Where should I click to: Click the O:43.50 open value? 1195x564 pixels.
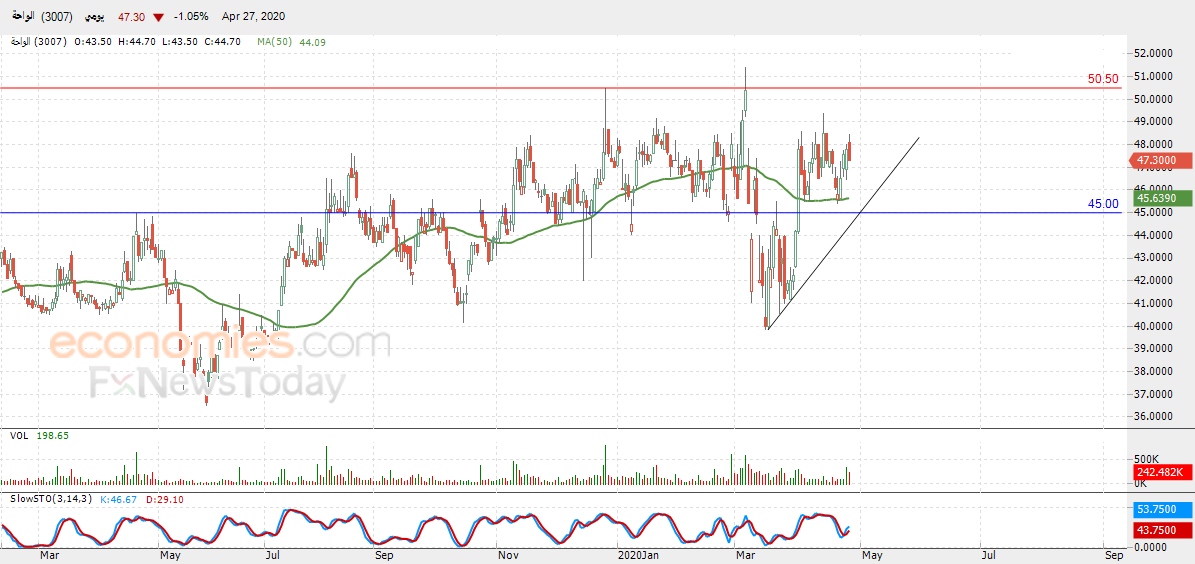[x=94, y=42]
